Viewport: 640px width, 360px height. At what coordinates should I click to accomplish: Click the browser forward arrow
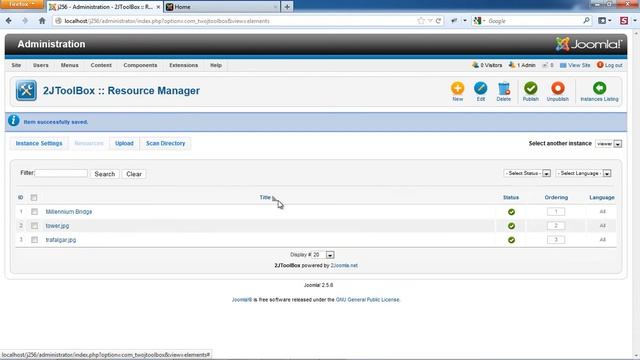[x=25, y=21]
